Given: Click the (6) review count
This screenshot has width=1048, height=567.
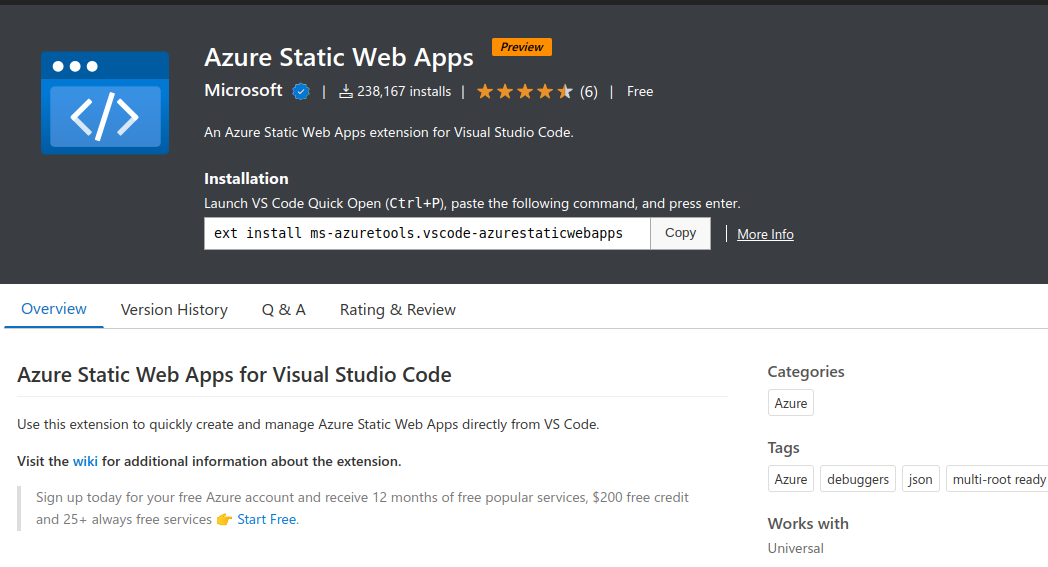Looking at the screenshot, I should click(589, 92).
